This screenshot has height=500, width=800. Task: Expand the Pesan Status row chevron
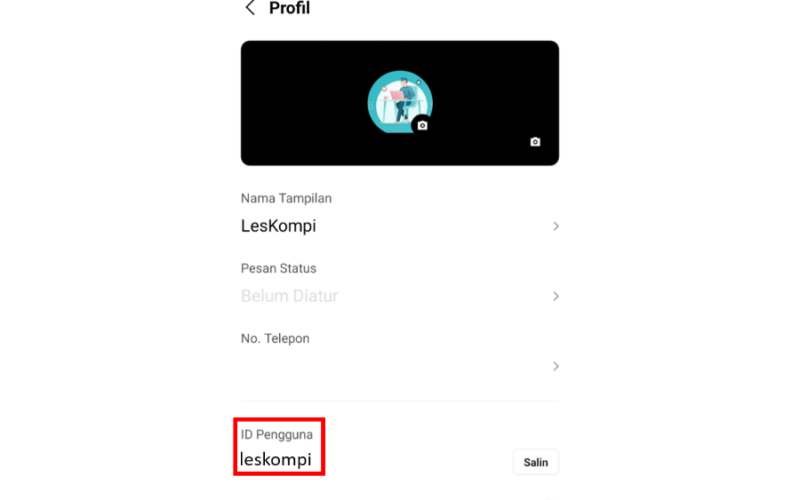point(556,296)
